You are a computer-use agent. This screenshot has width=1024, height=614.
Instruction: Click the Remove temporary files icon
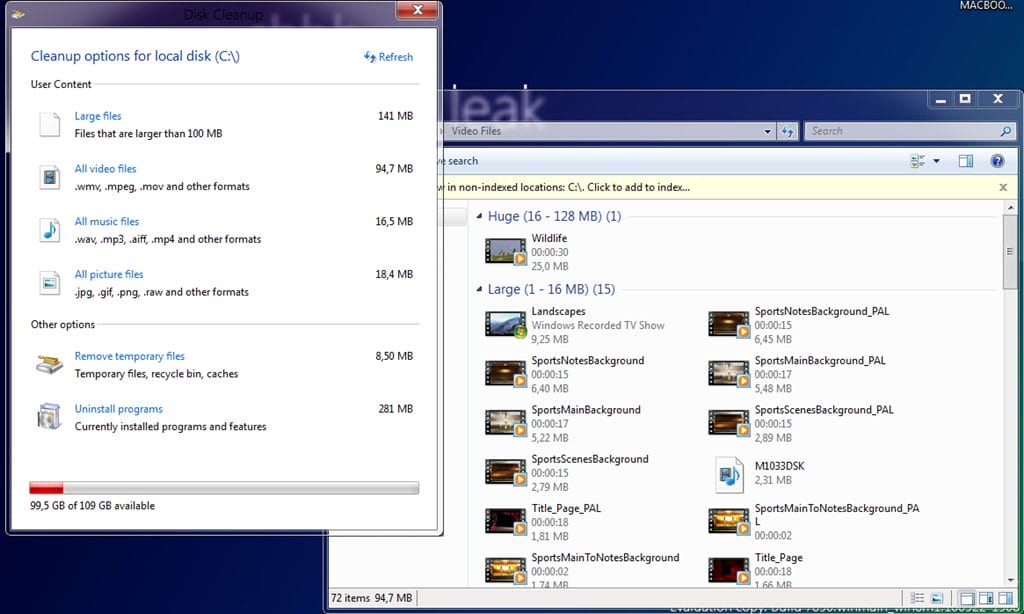click(50, 365)
